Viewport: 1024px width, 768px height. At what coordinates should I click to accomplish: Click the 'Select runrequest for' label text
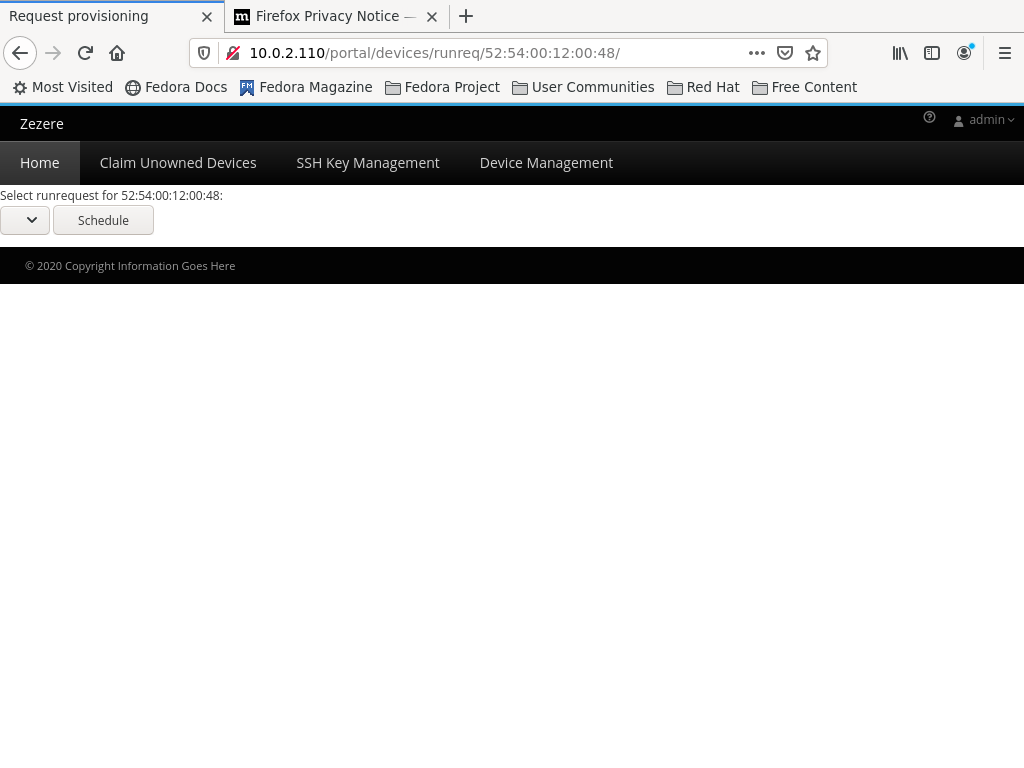coord(112,196)
